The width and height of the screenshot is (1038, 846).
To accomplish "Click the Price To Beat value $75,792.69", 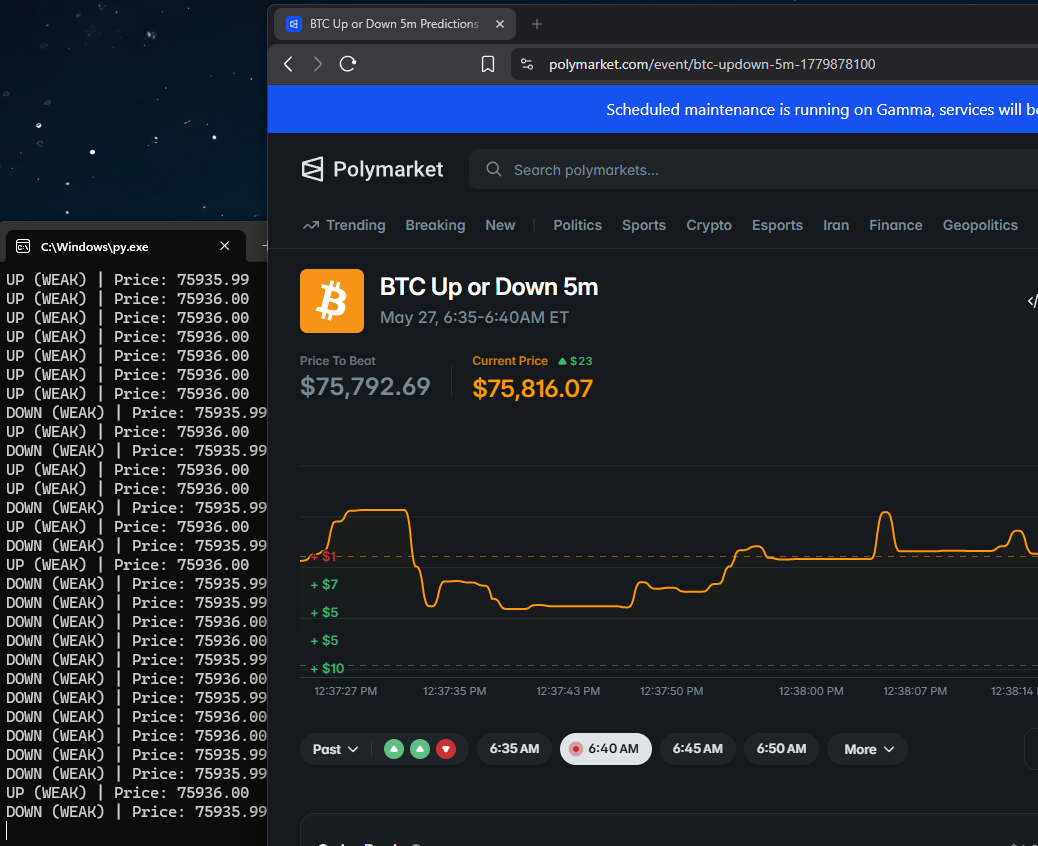I will 365,387.
